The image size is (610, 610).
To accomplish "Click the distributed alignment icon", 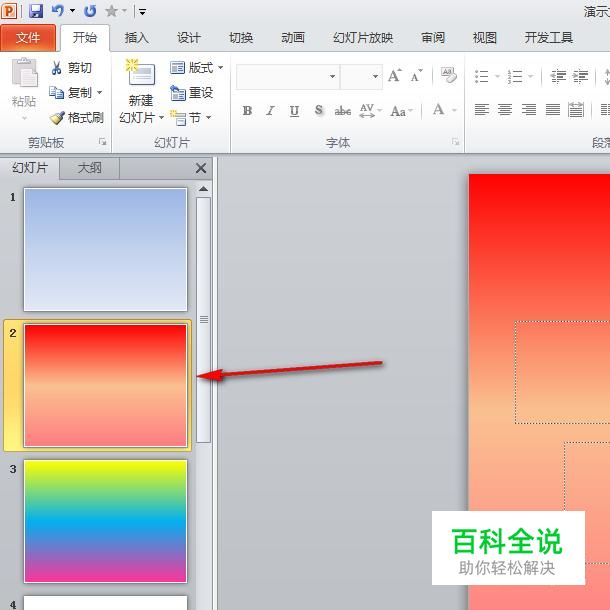I will [x=576, y=110].
